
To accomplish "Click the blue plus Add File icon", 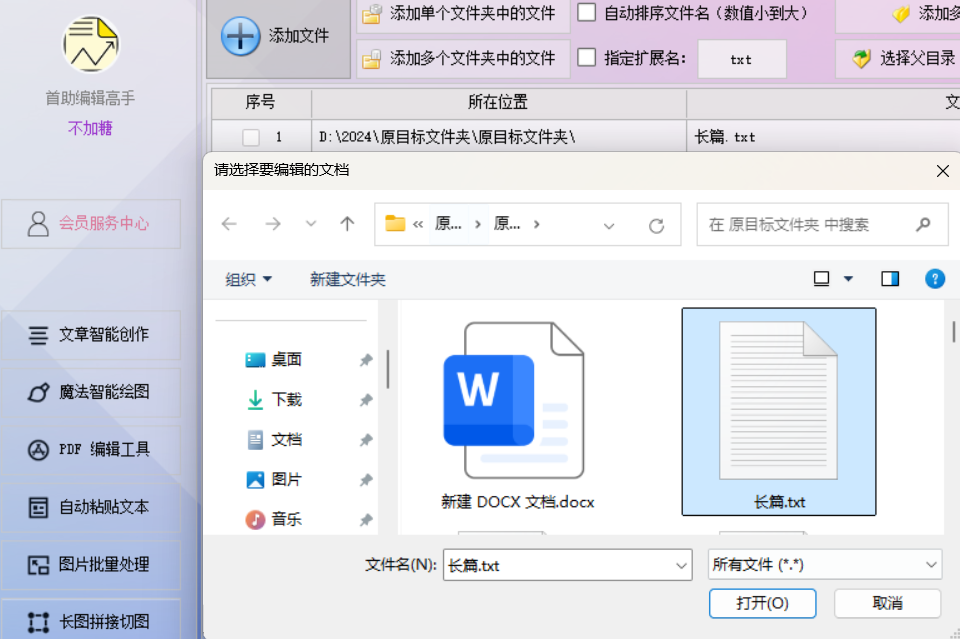I will tap(240, 36).
